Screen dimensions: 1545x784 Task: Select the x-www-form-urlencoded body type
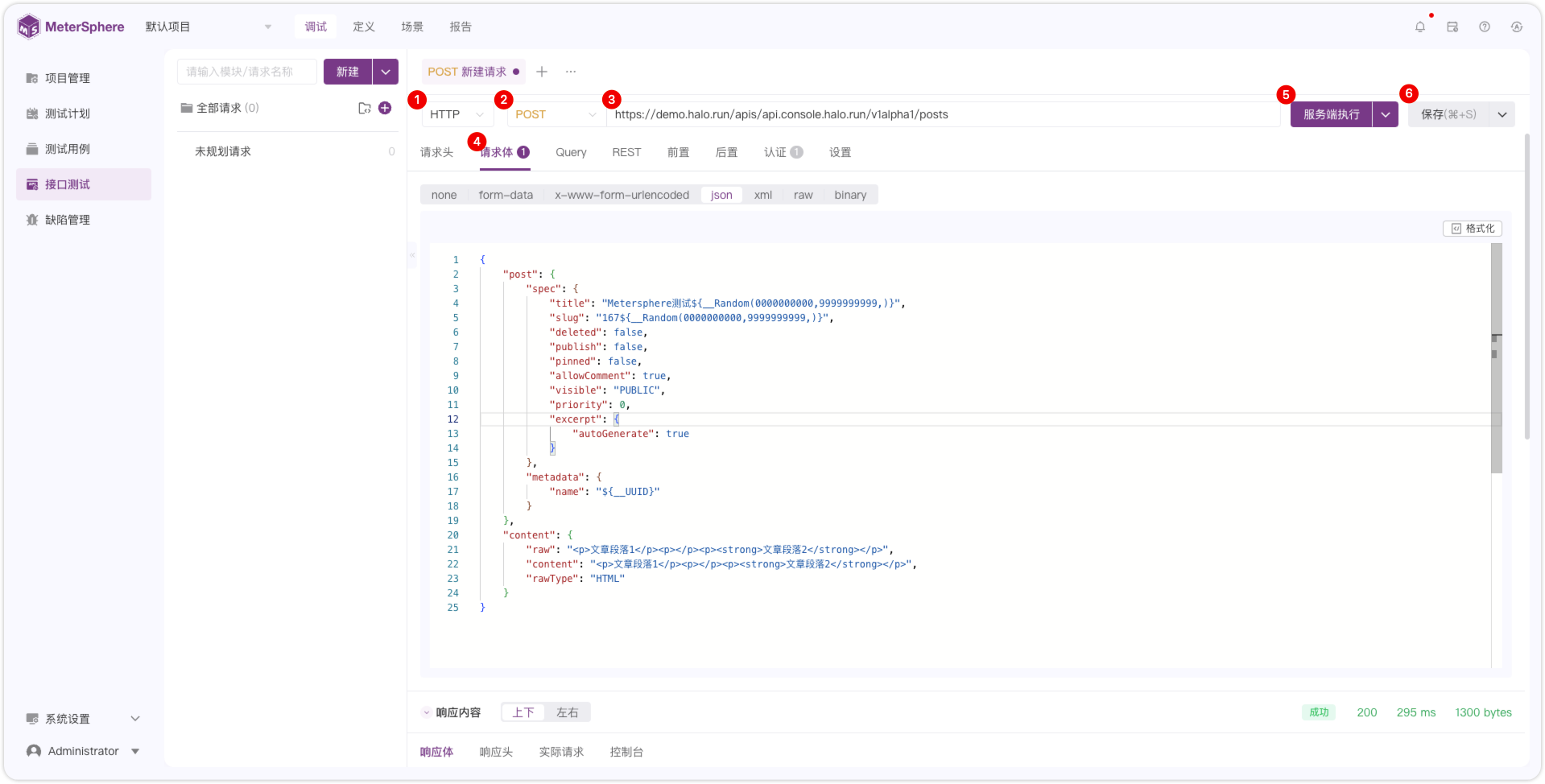[622, 195]
